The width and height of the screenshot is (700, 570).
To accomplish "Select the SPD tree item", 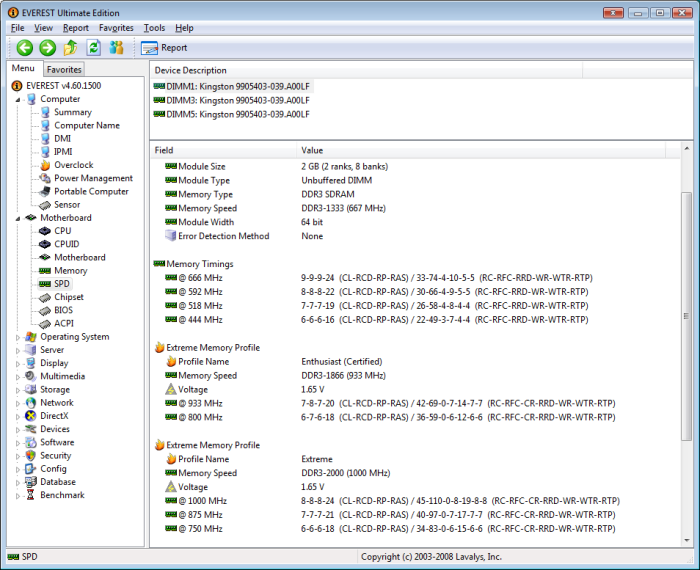I will coord(62,284).
